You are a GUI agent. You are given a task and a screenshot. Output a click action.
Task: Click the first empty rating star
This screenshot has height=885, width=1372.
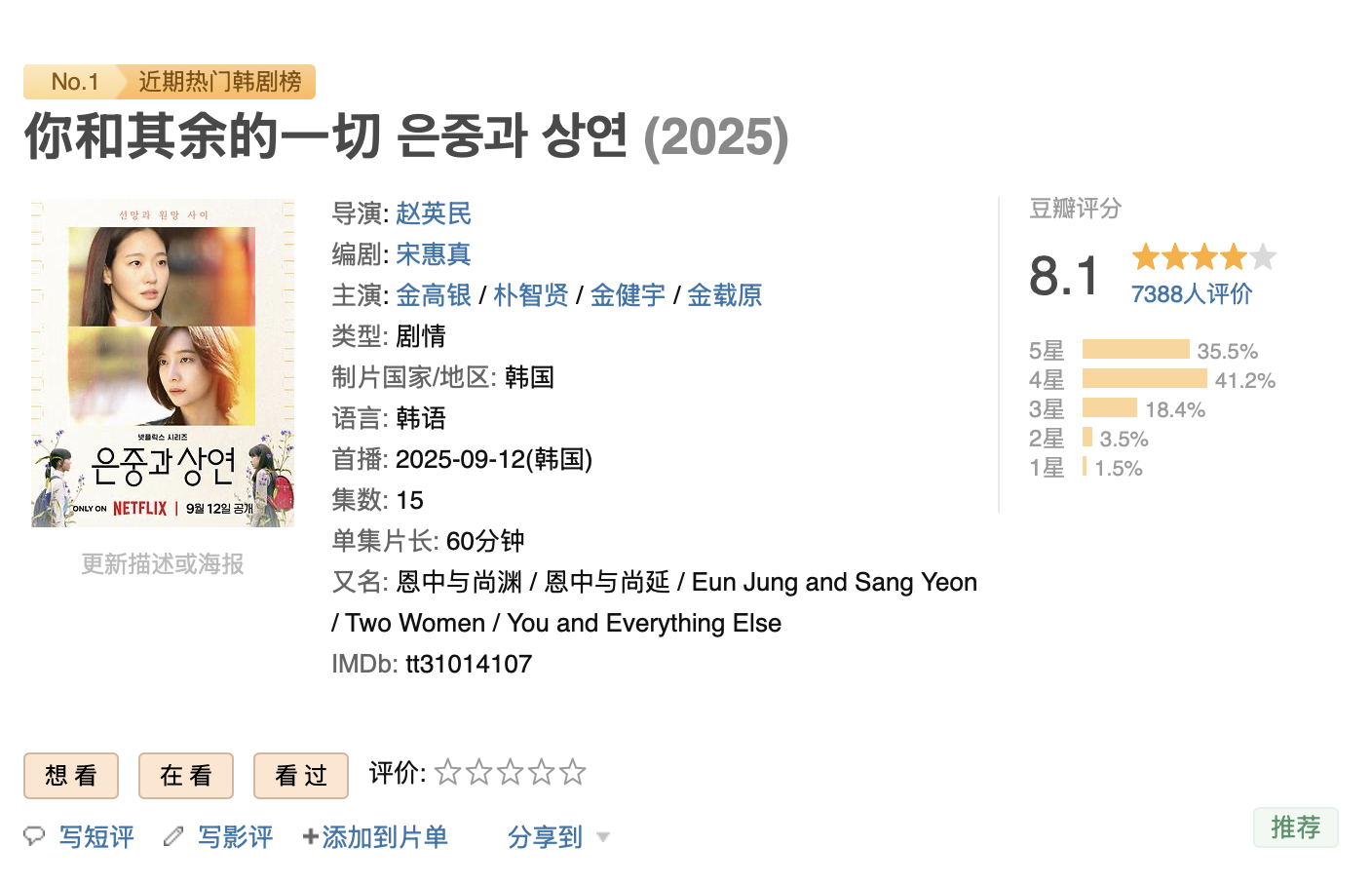pos(447,773)
